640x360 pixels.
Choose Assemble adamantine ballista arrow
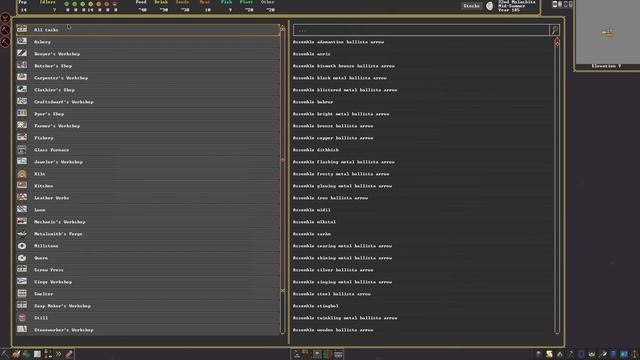point(338,42)
